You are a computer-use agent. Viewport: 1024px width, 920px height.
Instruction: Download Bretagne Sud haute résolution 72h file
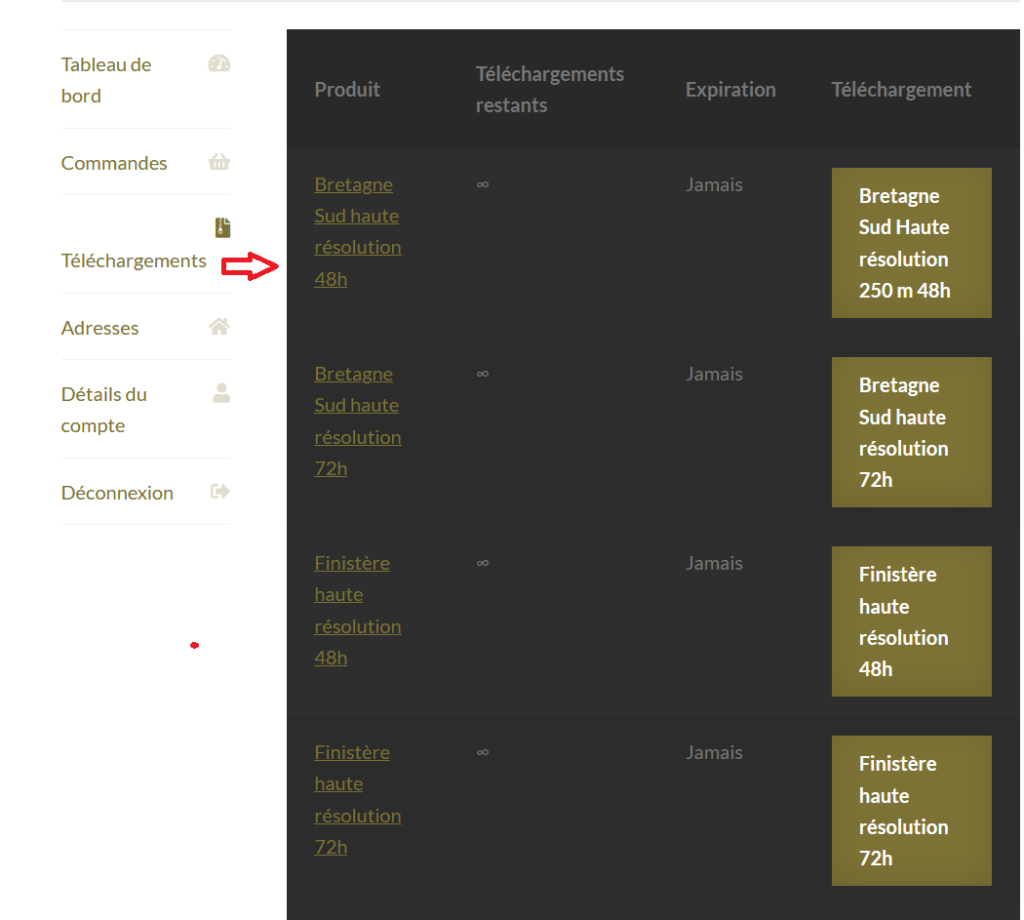[911, 432]
